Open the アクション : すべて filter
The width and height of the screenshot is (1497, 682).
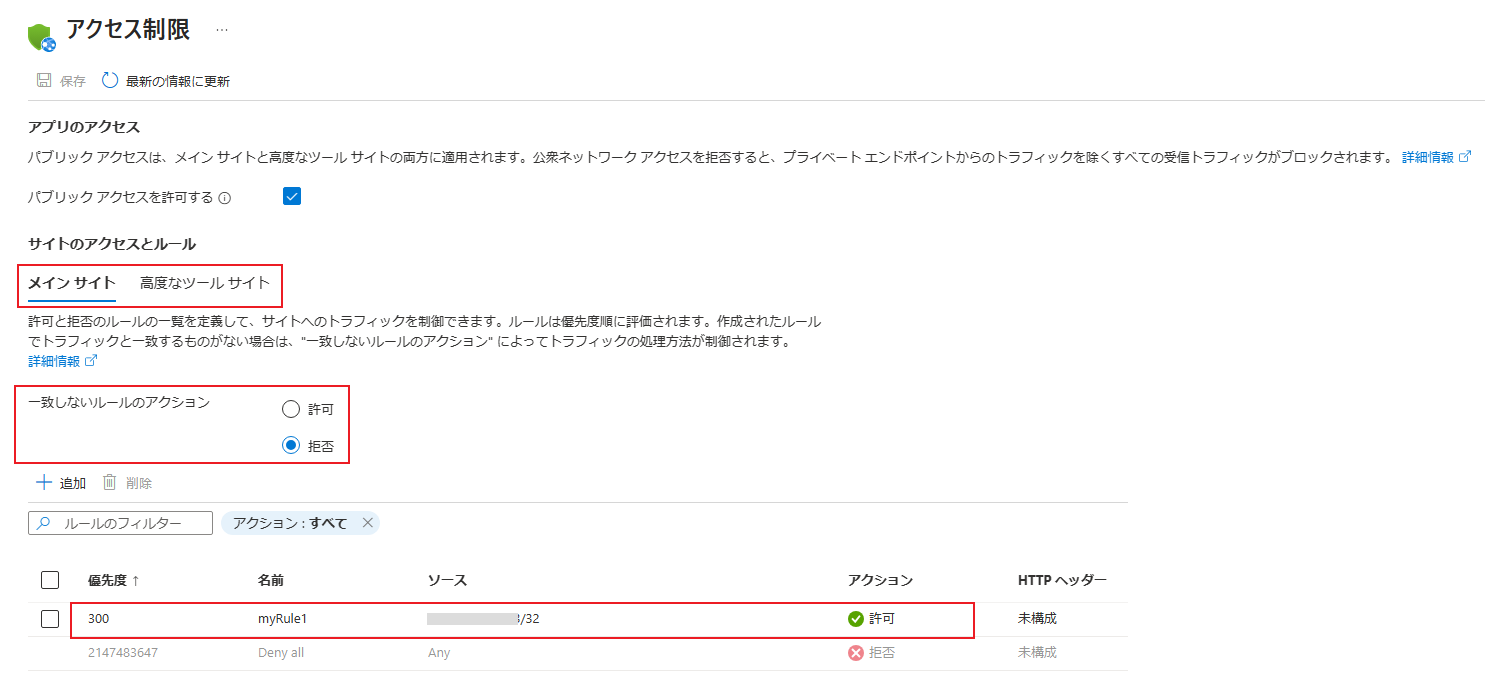[x=289, y=523]
